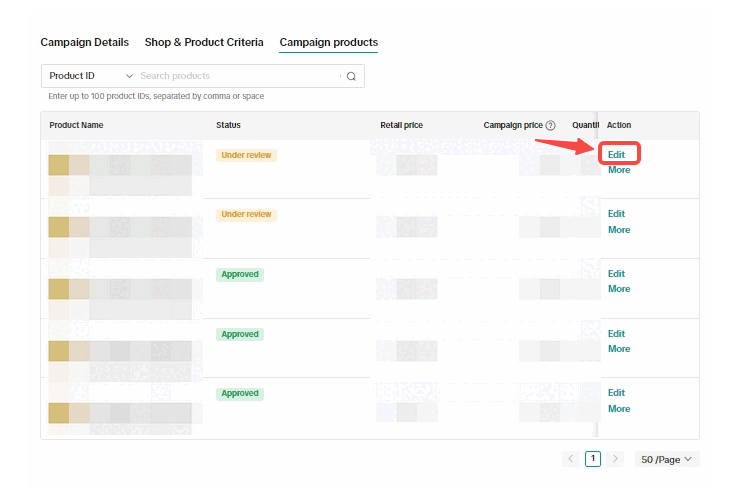Open the Shop & Product Criteria tab
The height and width of the screenshot is (497, 741).
tap(204, 42)
